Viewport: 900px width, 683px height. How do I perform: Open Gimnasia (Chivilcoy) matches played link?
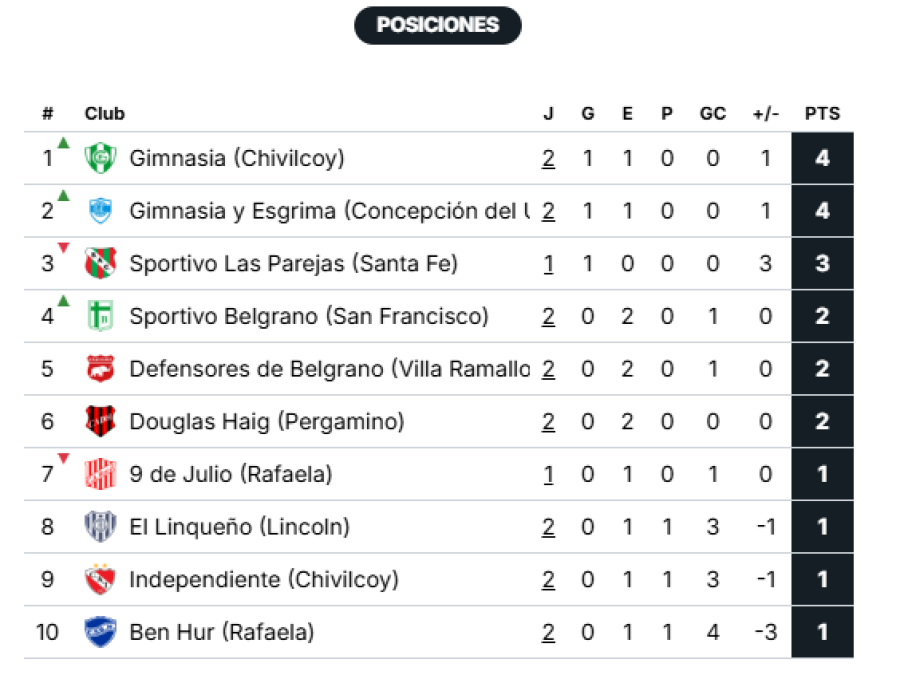(548, 158)
